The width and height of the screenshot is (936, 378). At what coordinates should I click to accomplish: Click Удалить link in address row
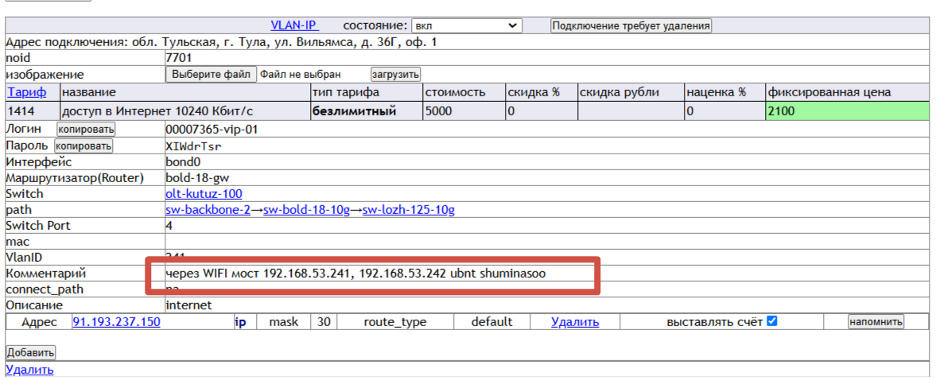575,322
